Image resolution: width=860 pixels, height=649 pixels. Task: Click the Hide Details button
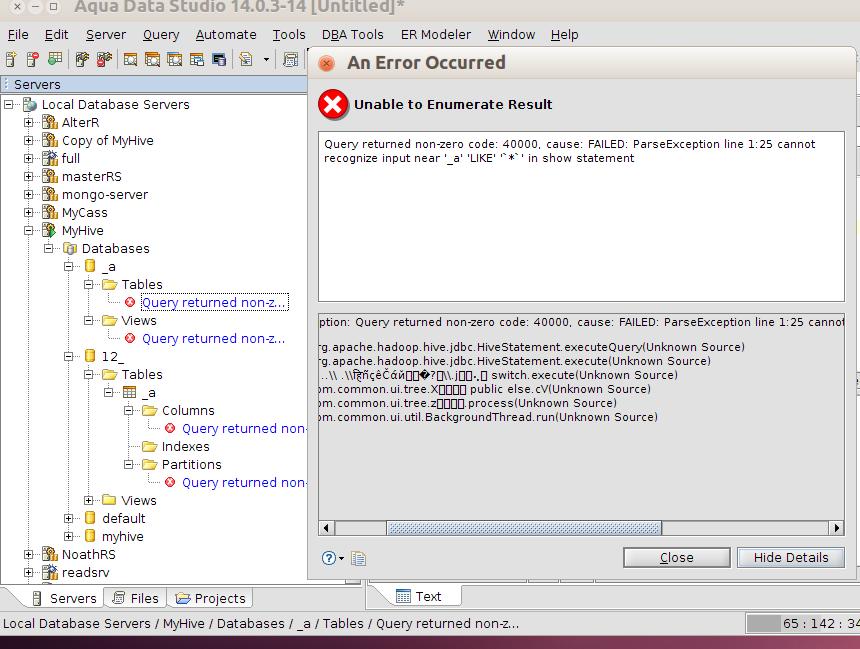[790, 557]
